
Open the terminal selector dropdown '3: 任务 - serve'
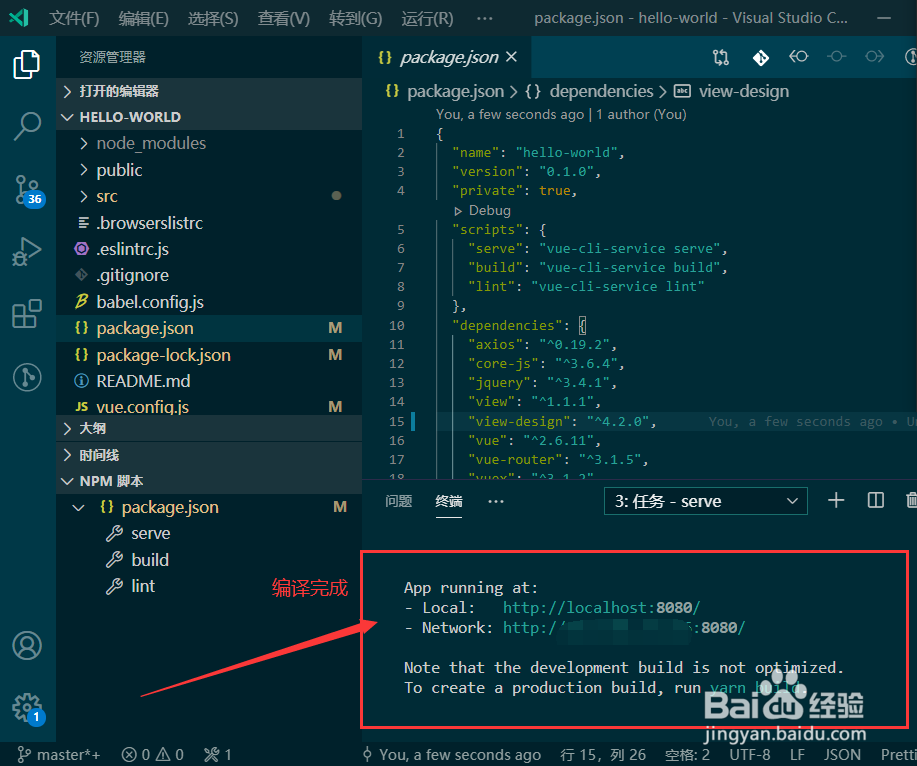point(705,501)
